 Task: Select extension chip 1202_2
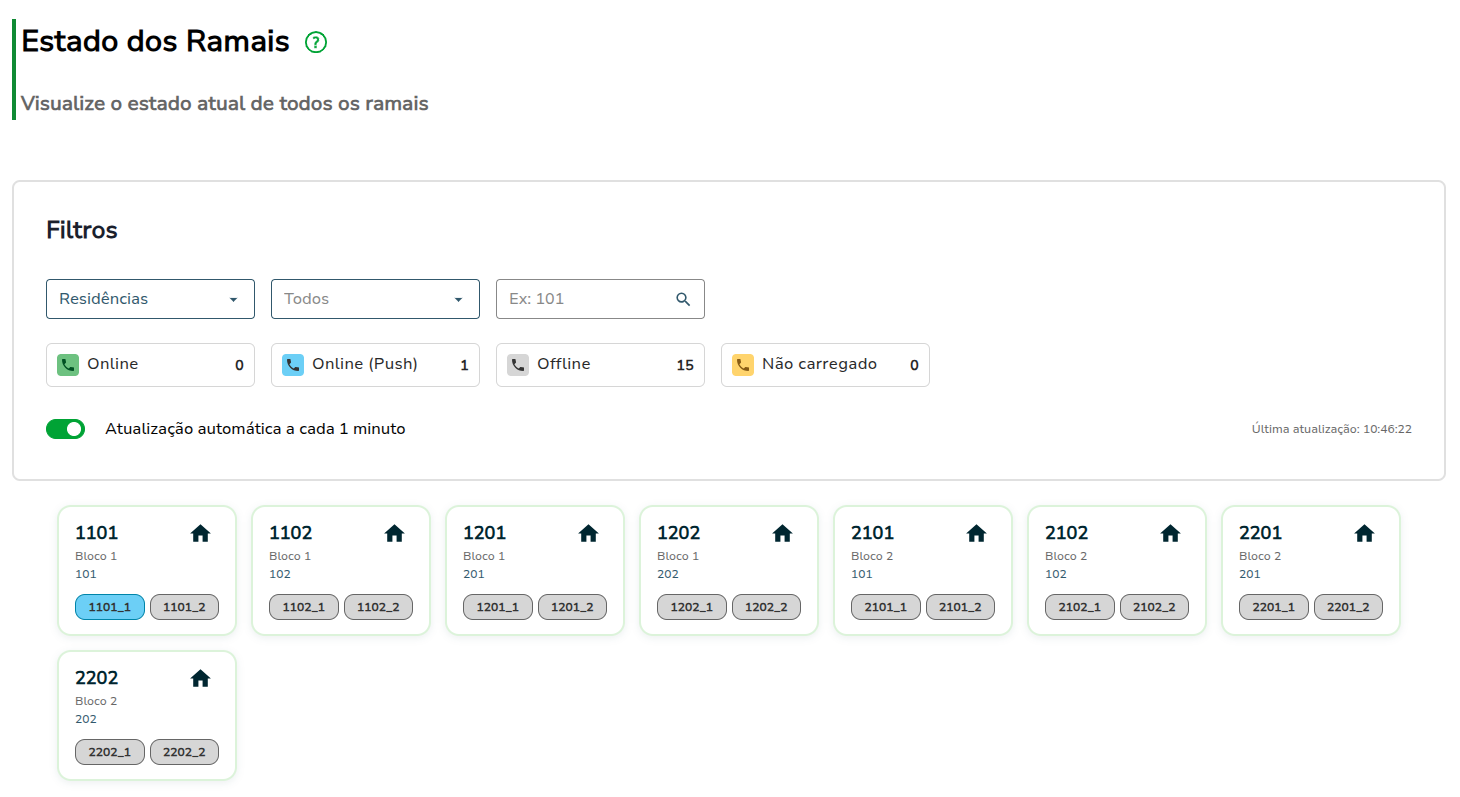coord(766,607)
